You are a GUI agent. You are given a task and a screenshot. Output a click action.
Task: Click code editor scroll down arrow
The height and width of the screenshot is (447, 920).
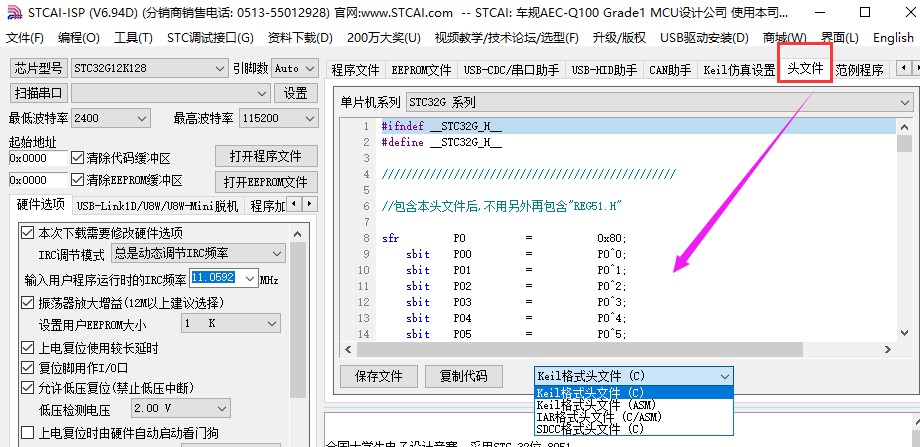tap(904, 333)
